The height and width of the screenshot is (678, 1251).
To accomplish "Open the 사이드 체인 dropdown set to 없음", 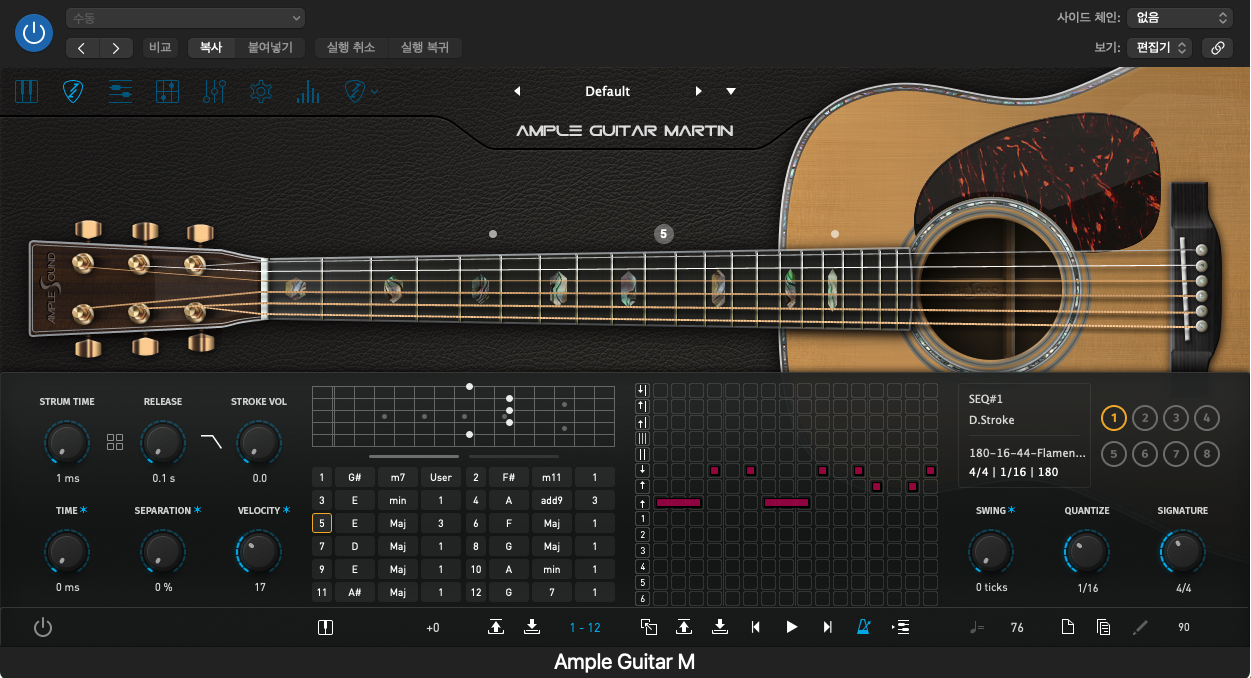I will click(1180, 18).
